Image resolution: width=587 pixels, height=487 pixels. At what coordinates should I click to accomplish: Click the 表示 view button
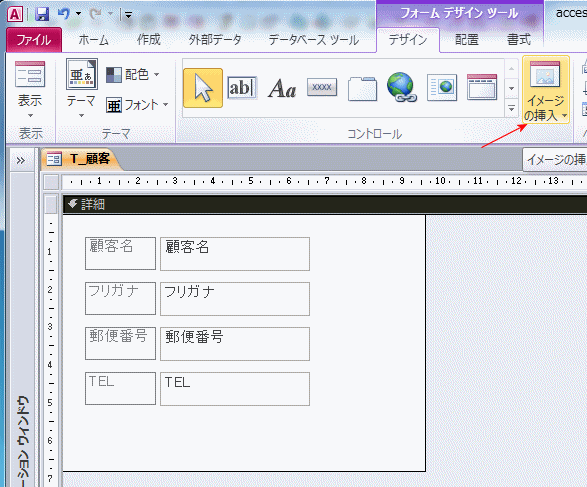tap(30, 90)
